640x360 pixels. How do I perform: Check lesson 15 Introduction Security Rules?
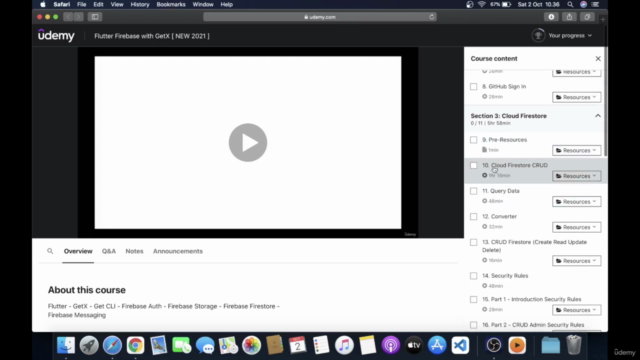(473, 300)
